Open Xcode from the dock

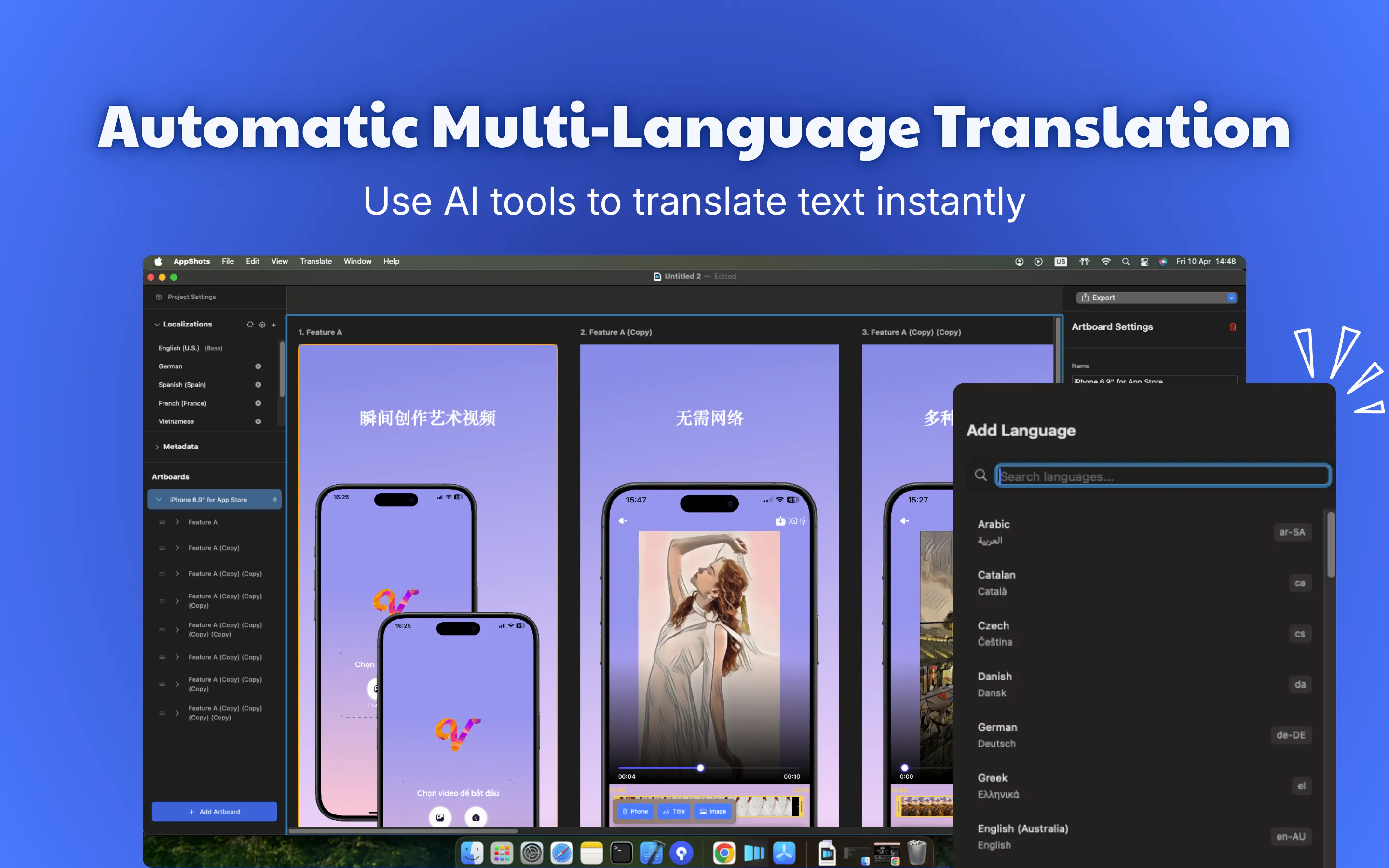[x=652, y=853]
